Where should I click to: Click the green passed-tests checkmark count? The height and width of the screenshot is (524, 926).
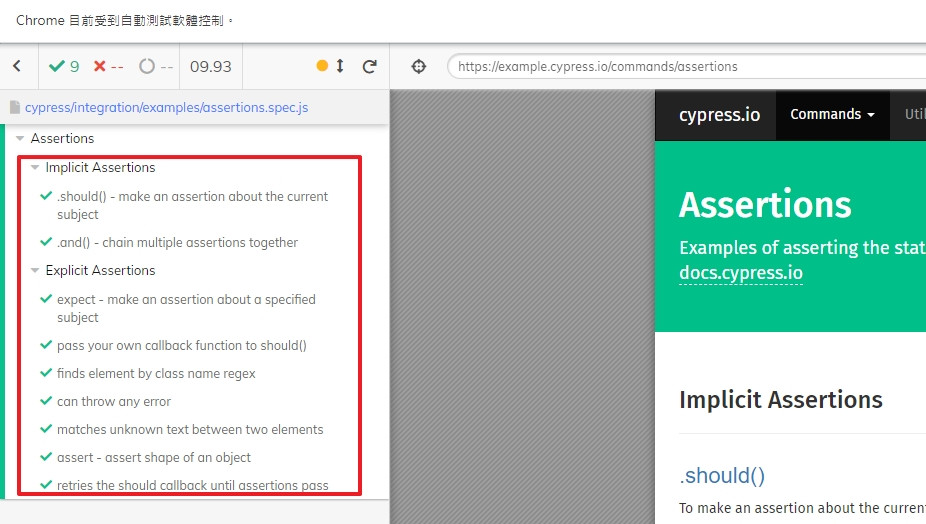tap(64, 66)
